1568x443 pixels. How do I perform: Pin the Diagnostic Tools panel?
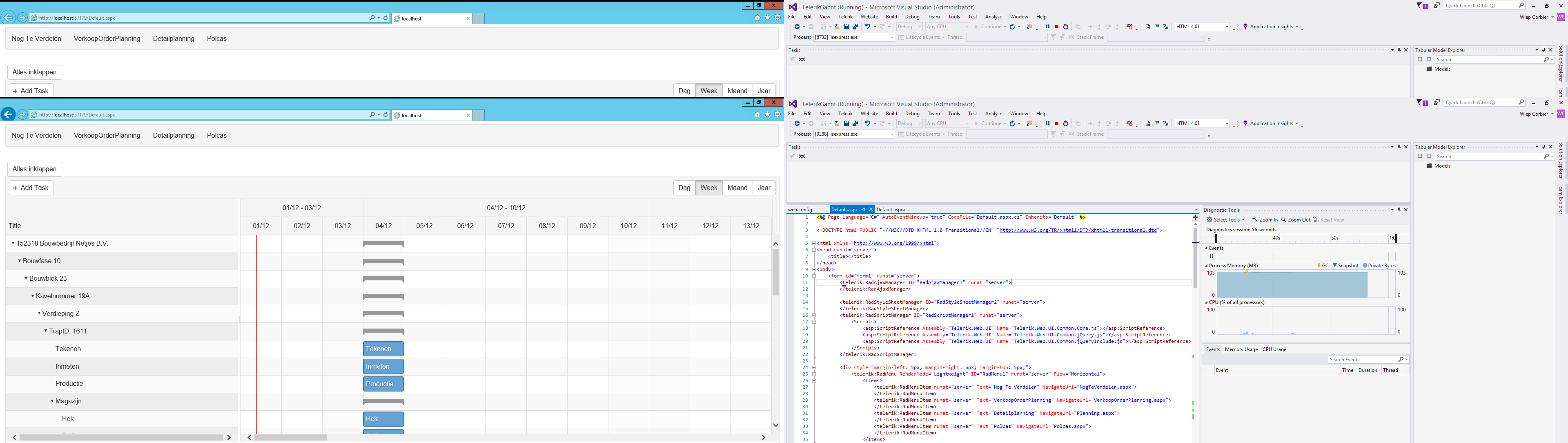coord(1399,210)
